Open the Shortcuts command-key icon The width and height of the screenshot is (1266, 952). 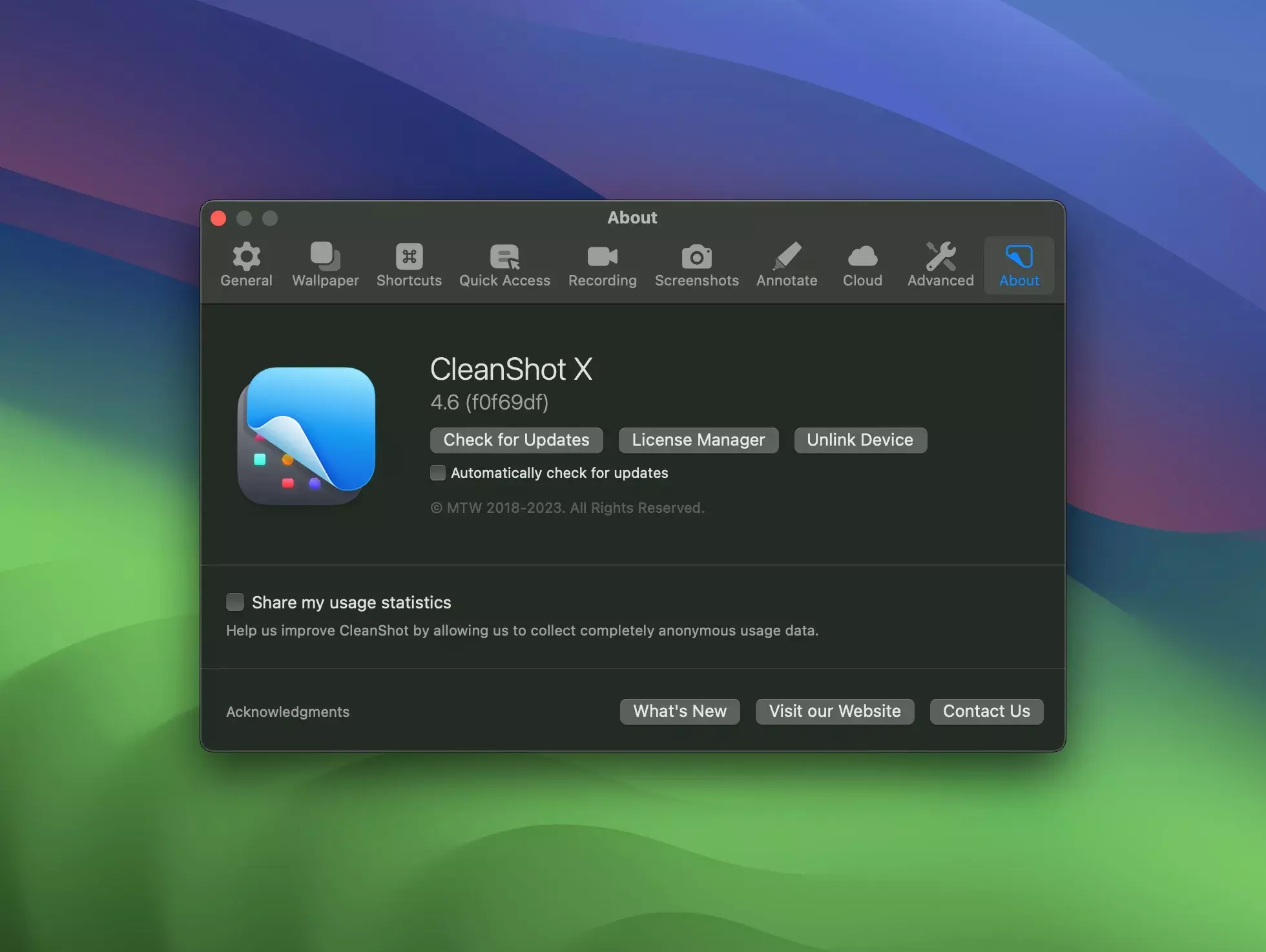(x=409, y=257)
